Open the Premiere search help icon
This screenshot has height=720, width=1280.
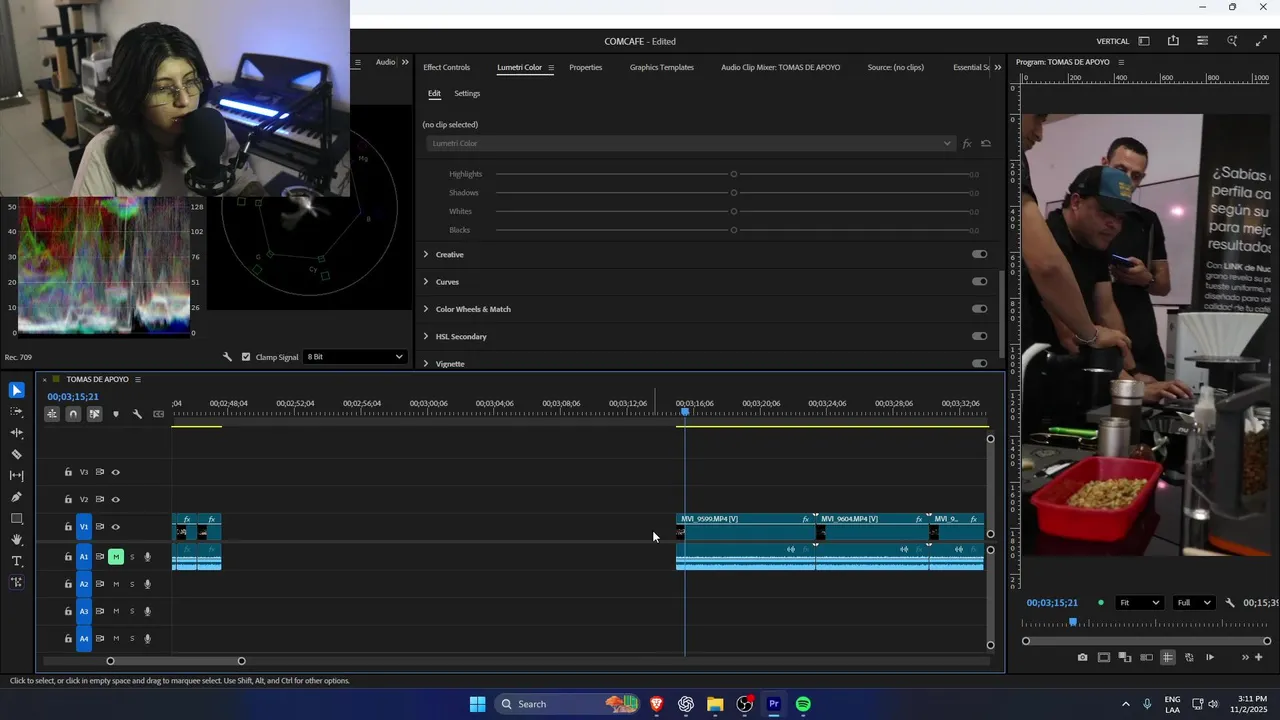pyautogui.click(x=1232, y=41)
